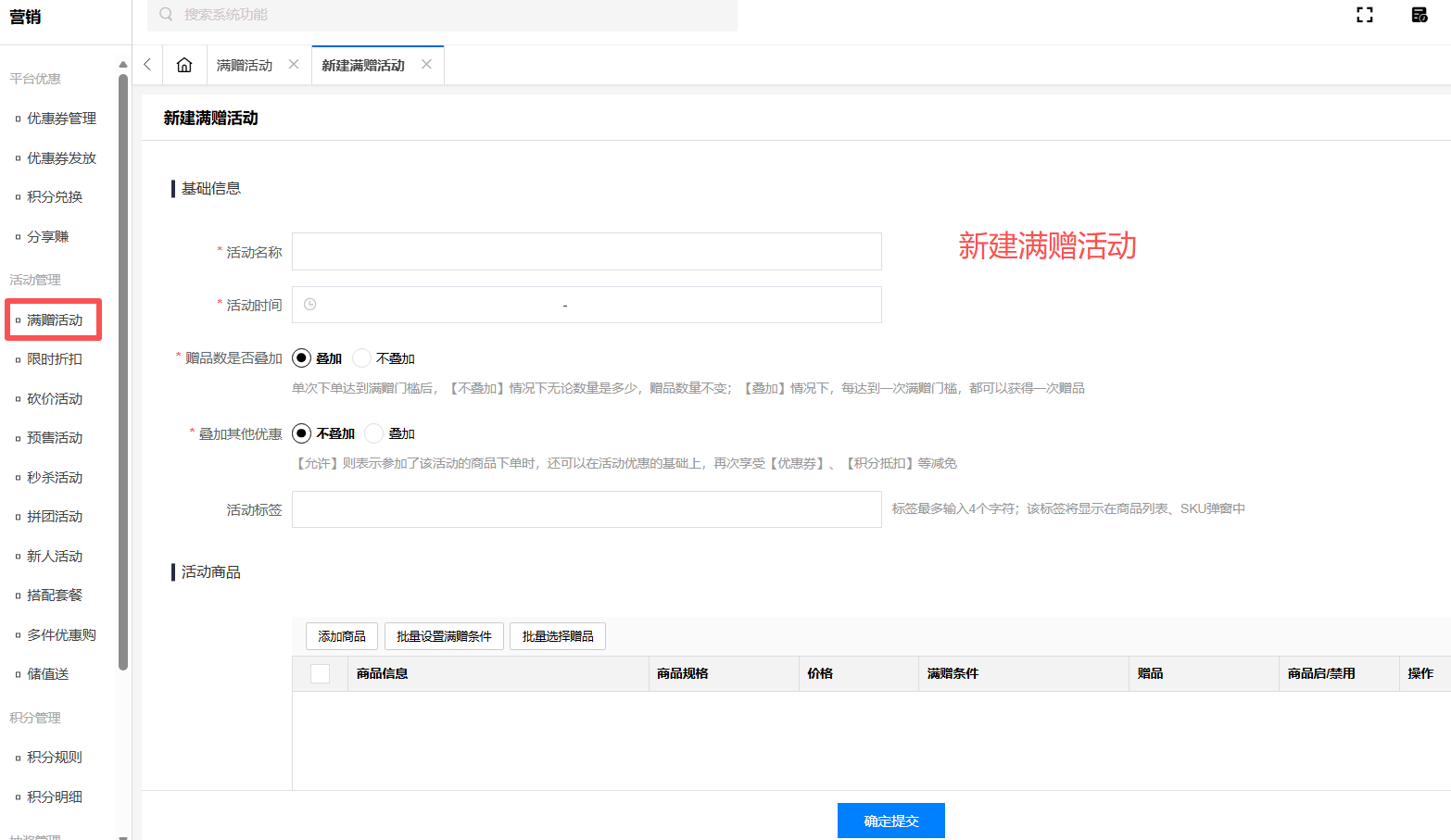Open 积分明细 in sidebar

pos(55,796)
